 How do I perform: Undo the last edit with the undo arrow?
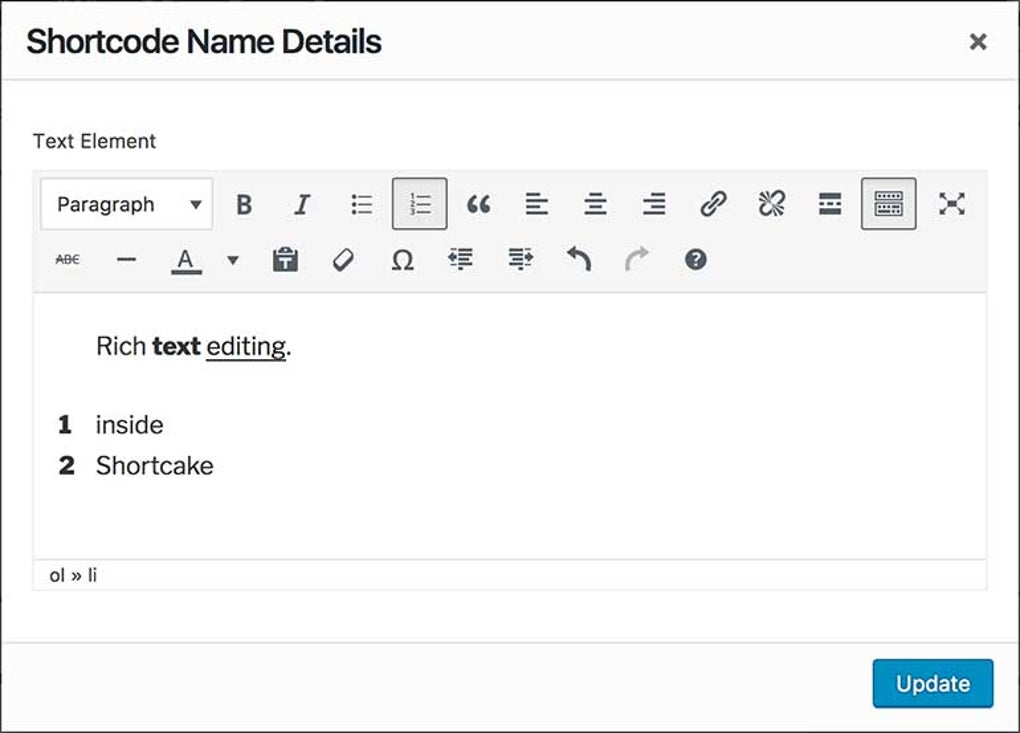578,259
